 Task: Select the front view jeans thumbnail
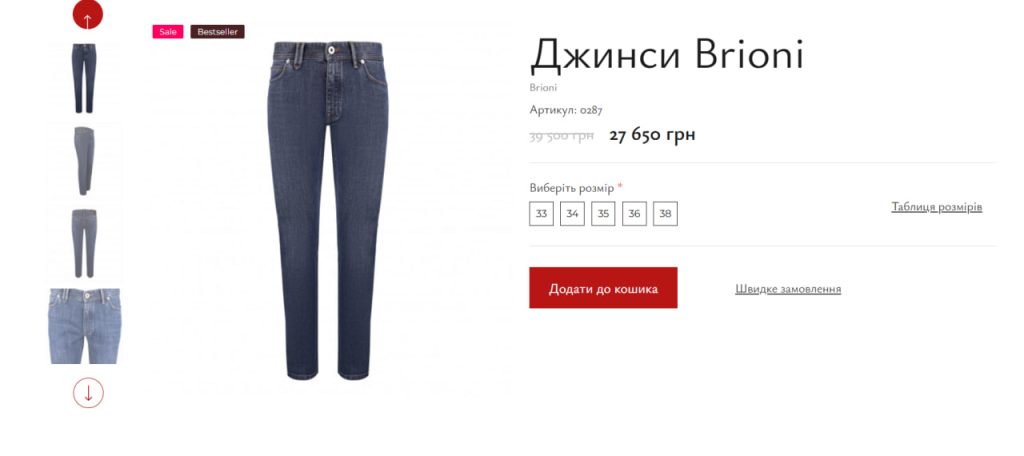coord(84,78)
